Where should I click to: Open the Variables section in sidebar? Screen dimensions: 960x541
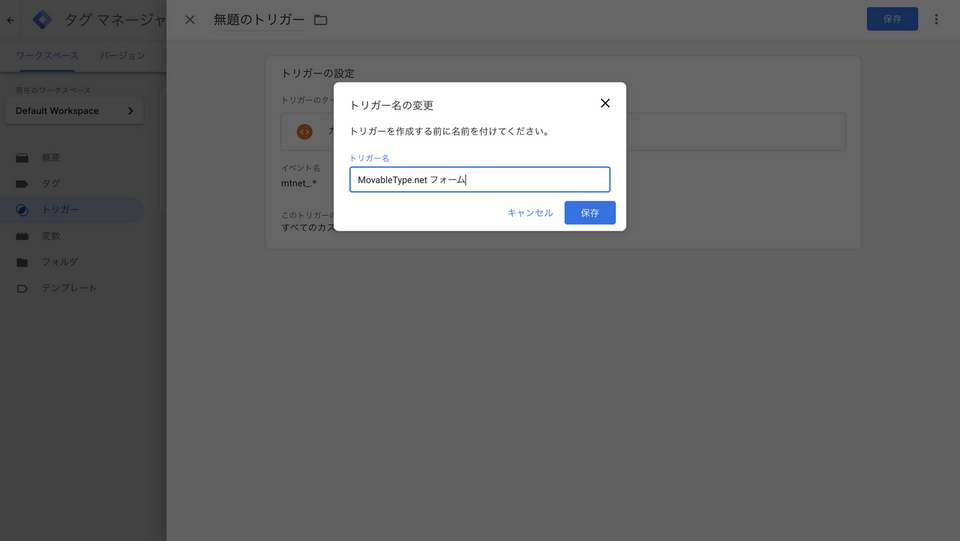point(50,236)
